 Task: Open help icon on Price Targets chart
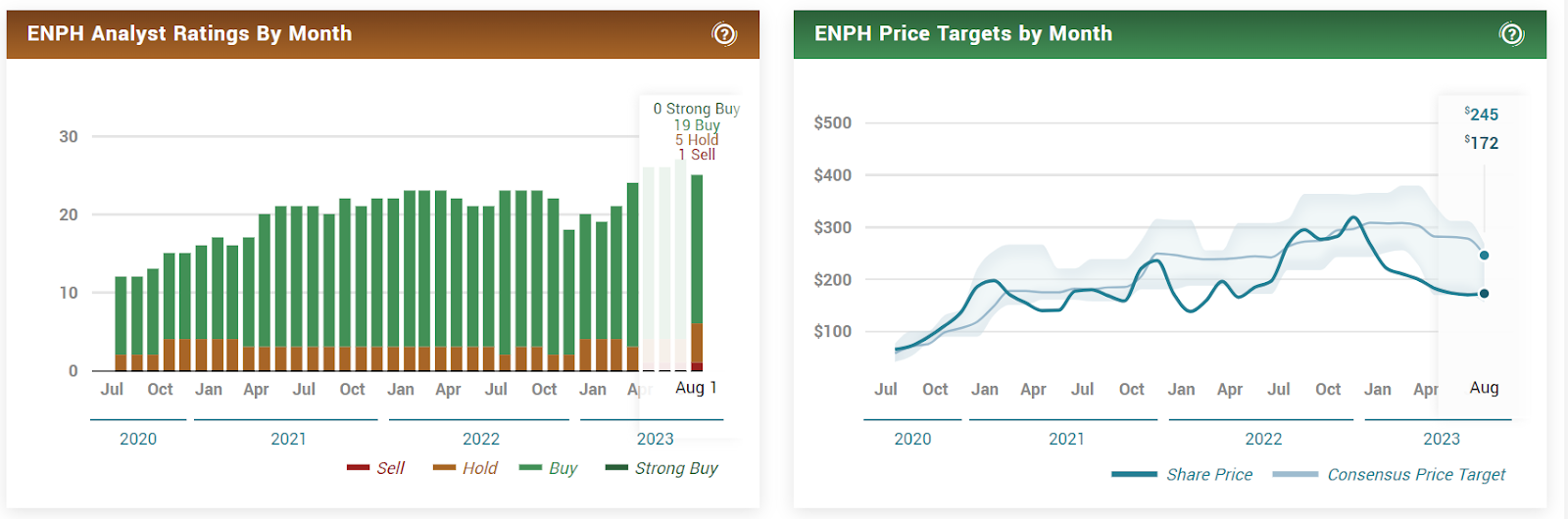1512,34
